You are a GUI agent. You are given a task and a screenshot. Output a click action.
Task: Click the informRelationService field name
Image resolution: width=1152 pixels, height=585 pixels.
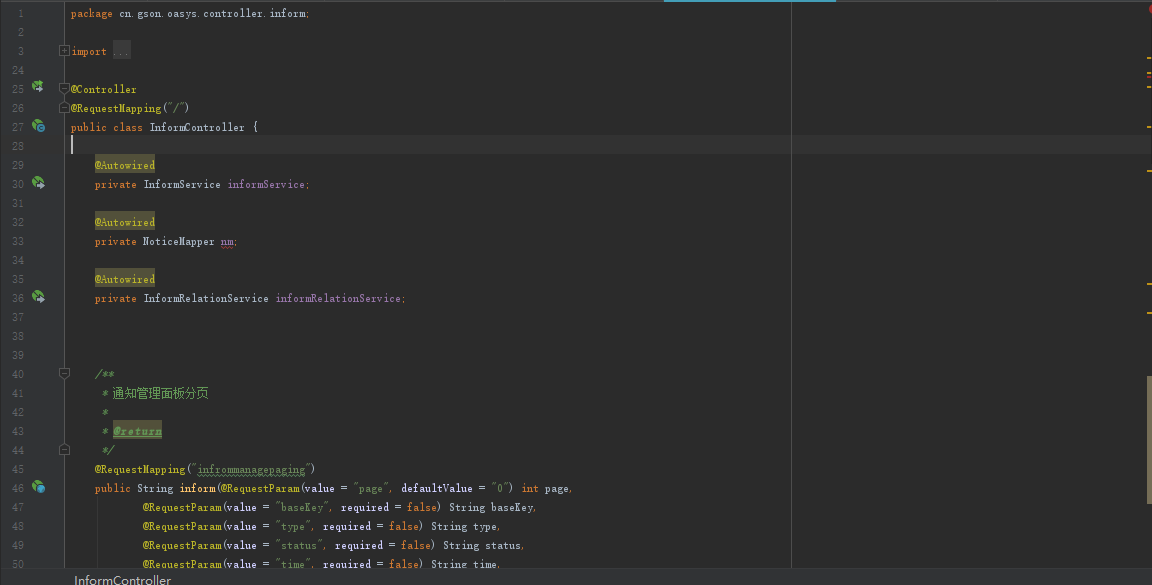coord(338,298)
